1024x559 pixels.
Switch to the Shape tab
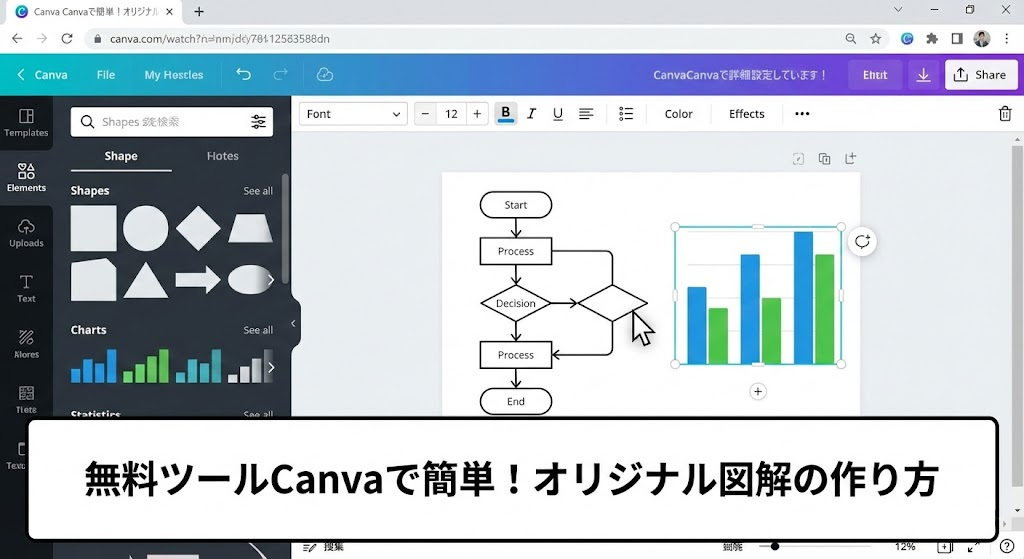click(x=121, y=156)
